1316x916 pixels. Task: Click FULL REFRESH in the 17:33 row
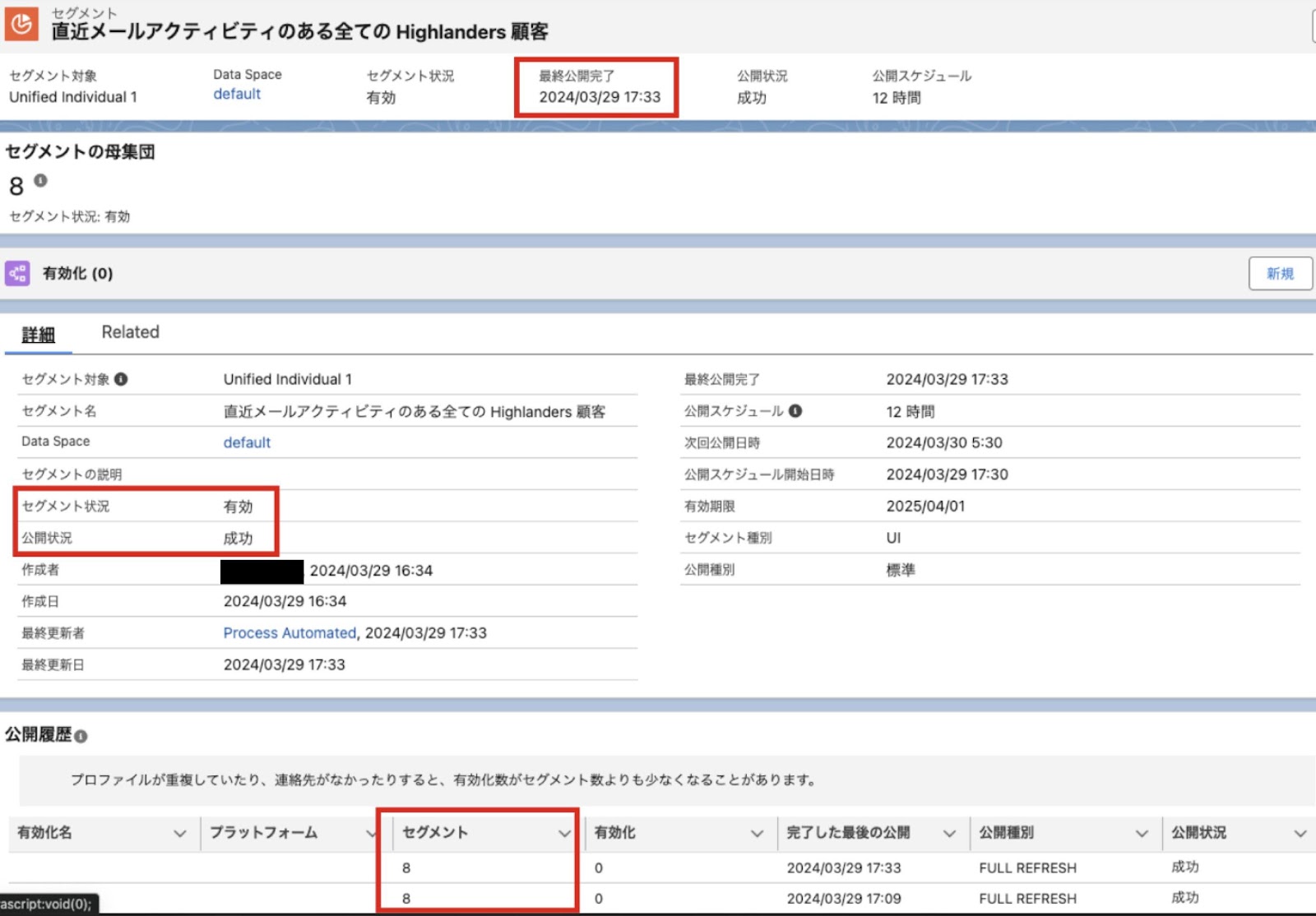1027,867
